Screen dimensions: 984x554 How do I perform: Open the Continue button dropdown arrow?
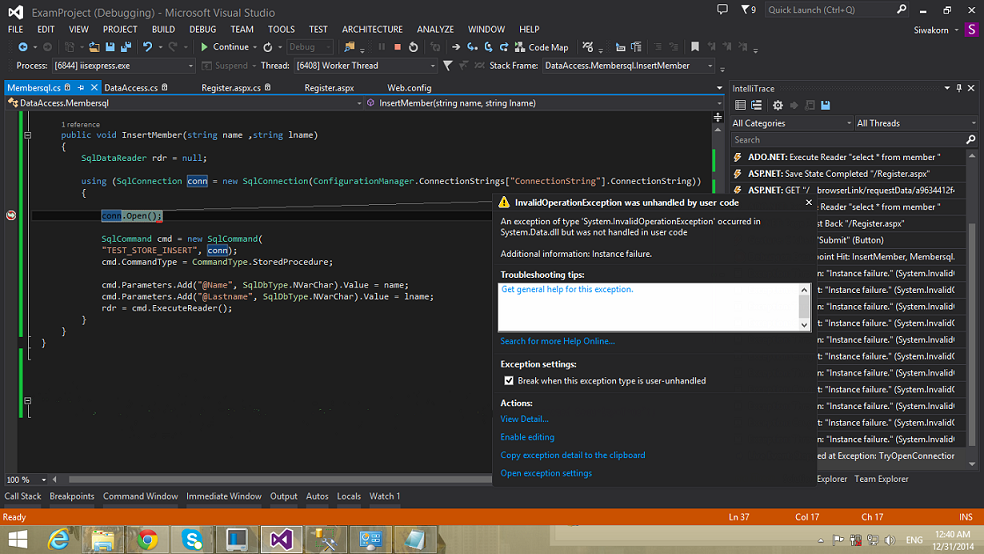(255, 47)
